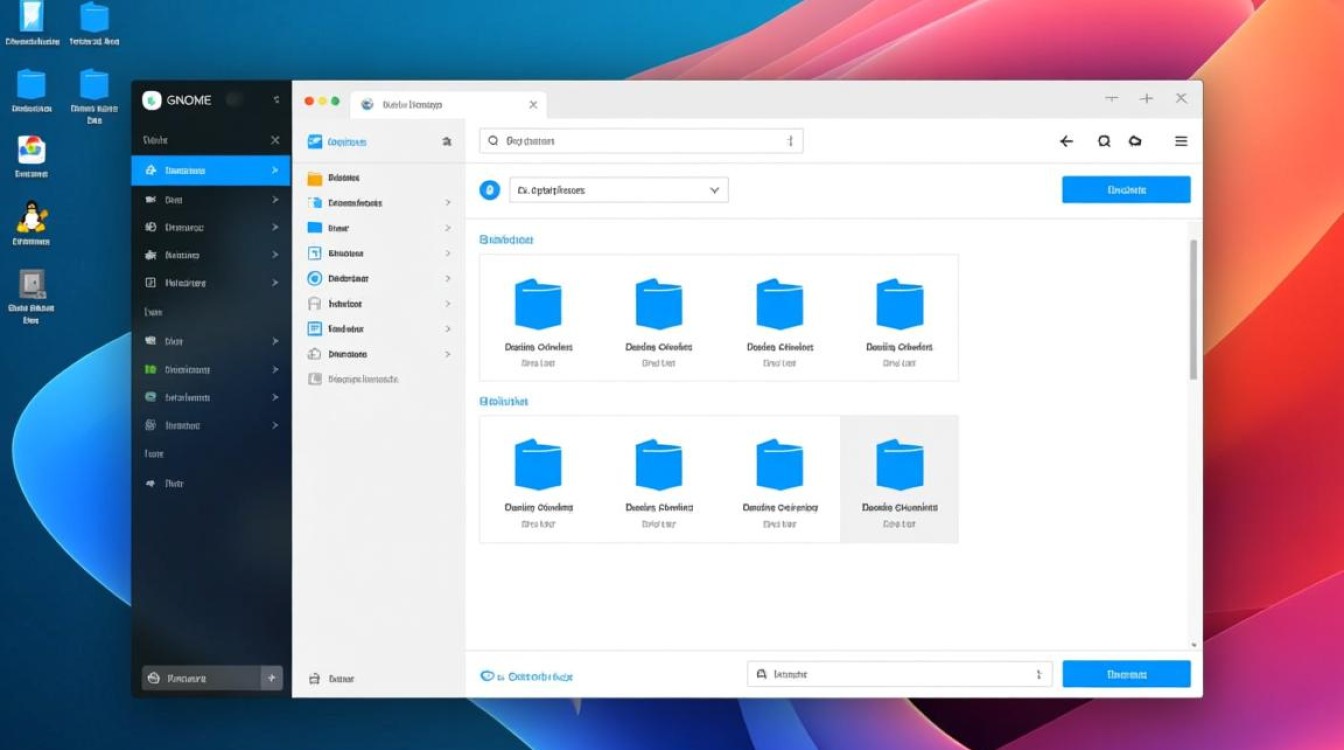Click the blue button at top right of content
The width and height of the screenshot is (1344, 750).
pyautogui.click(x=1126, y=190)
